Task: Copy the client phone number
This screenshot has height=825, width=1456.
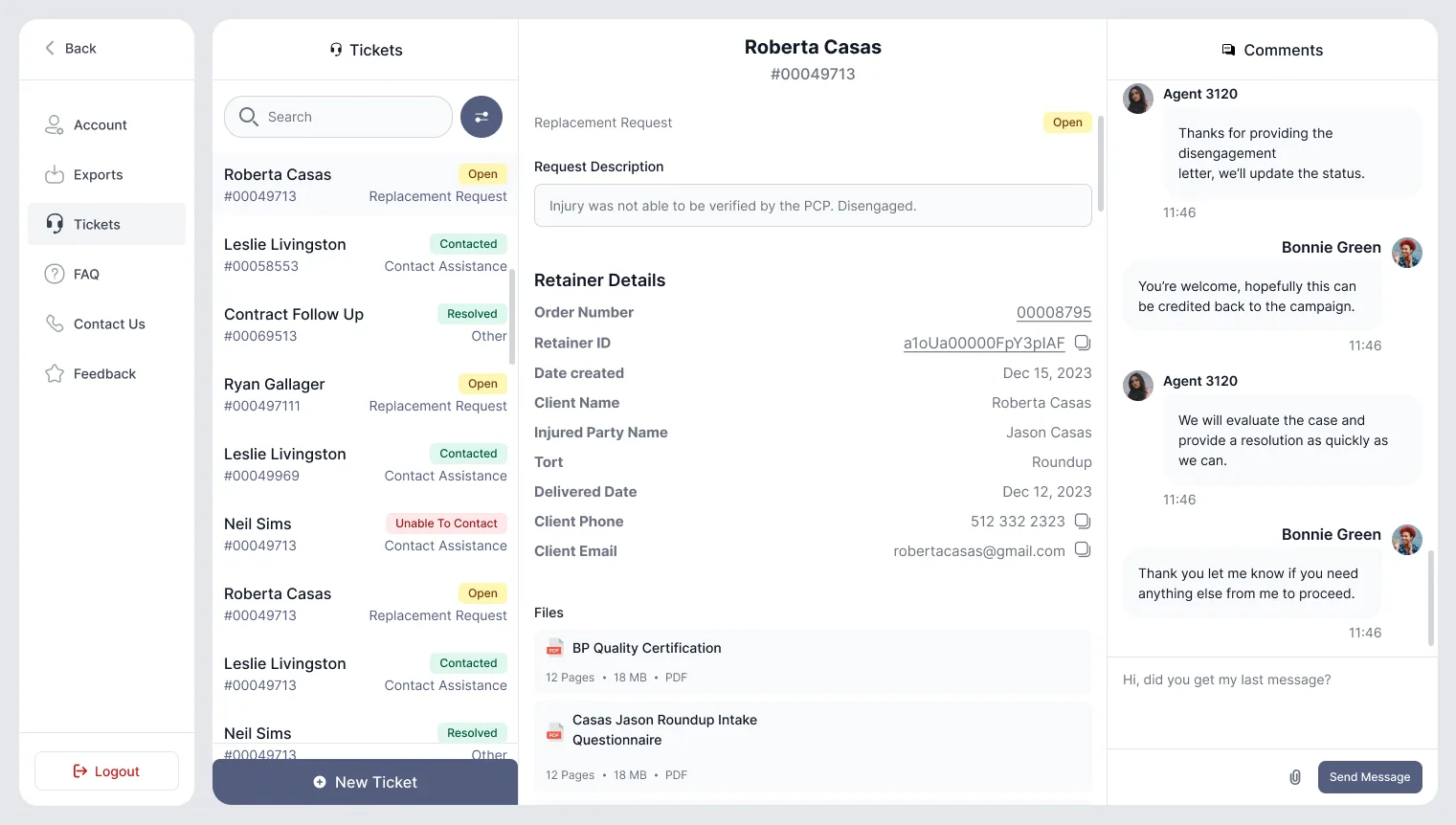Action: click(1083, 522)
